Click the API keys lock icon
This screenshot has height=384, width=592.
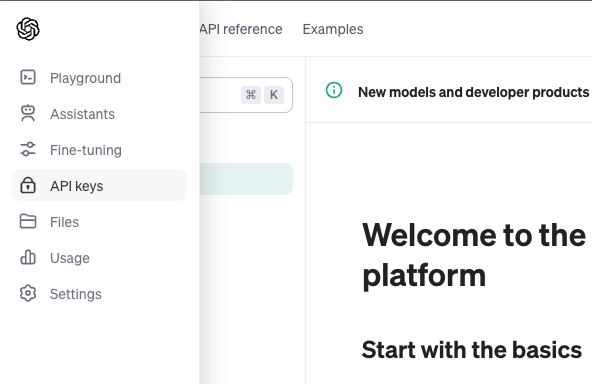[28, 185]
